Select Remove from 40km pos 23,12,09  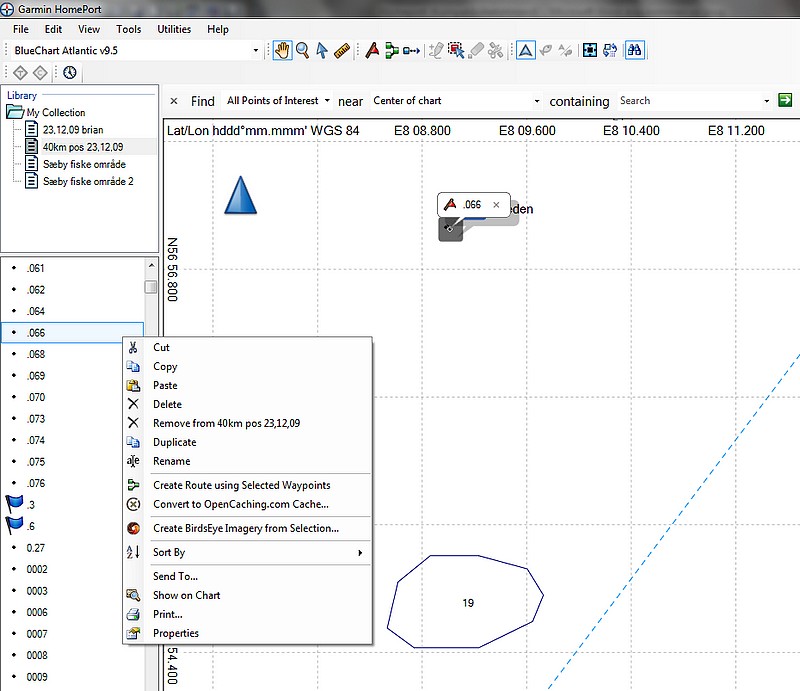(x=247, y=423)
